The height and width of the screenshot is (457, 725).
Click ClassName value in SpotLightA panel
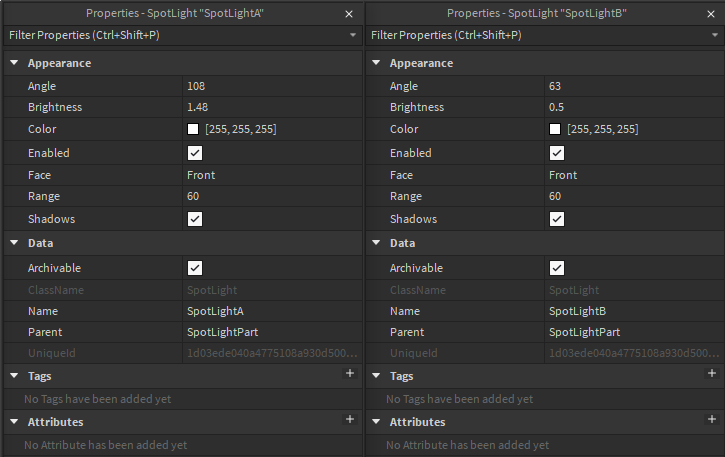pos(212,290)
